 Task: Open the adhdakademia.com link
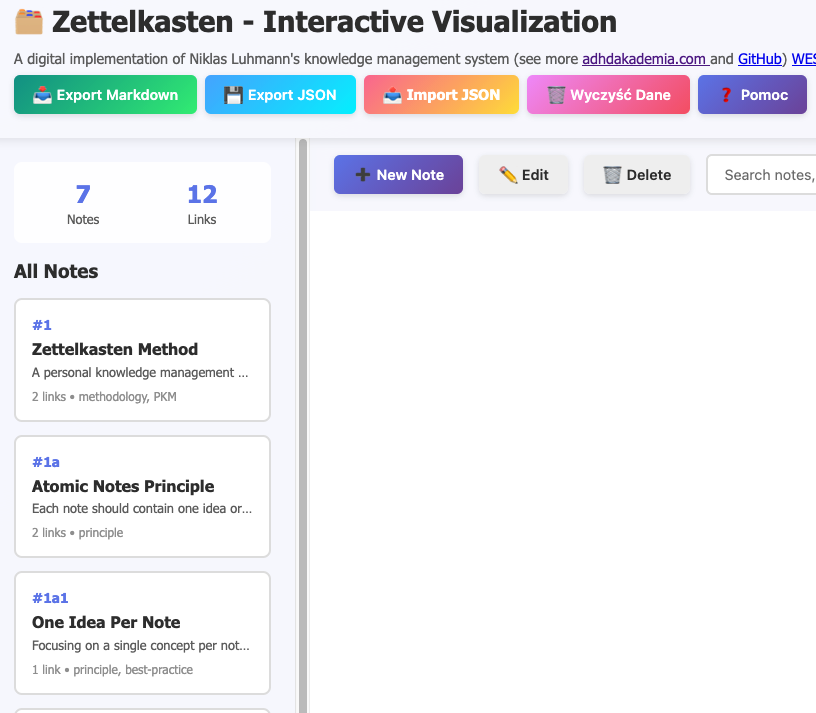click(x=645, y=59)
